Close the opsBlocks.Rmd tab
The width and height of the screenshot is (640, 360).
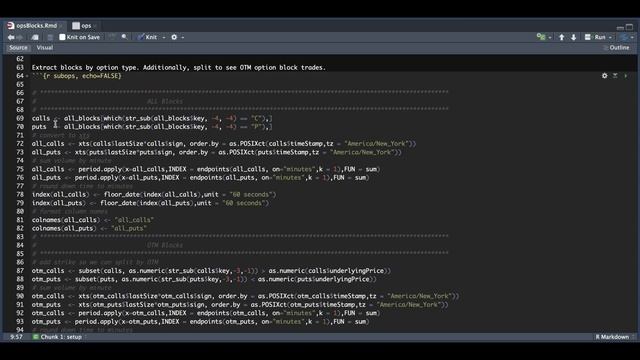tap(61, 26)
